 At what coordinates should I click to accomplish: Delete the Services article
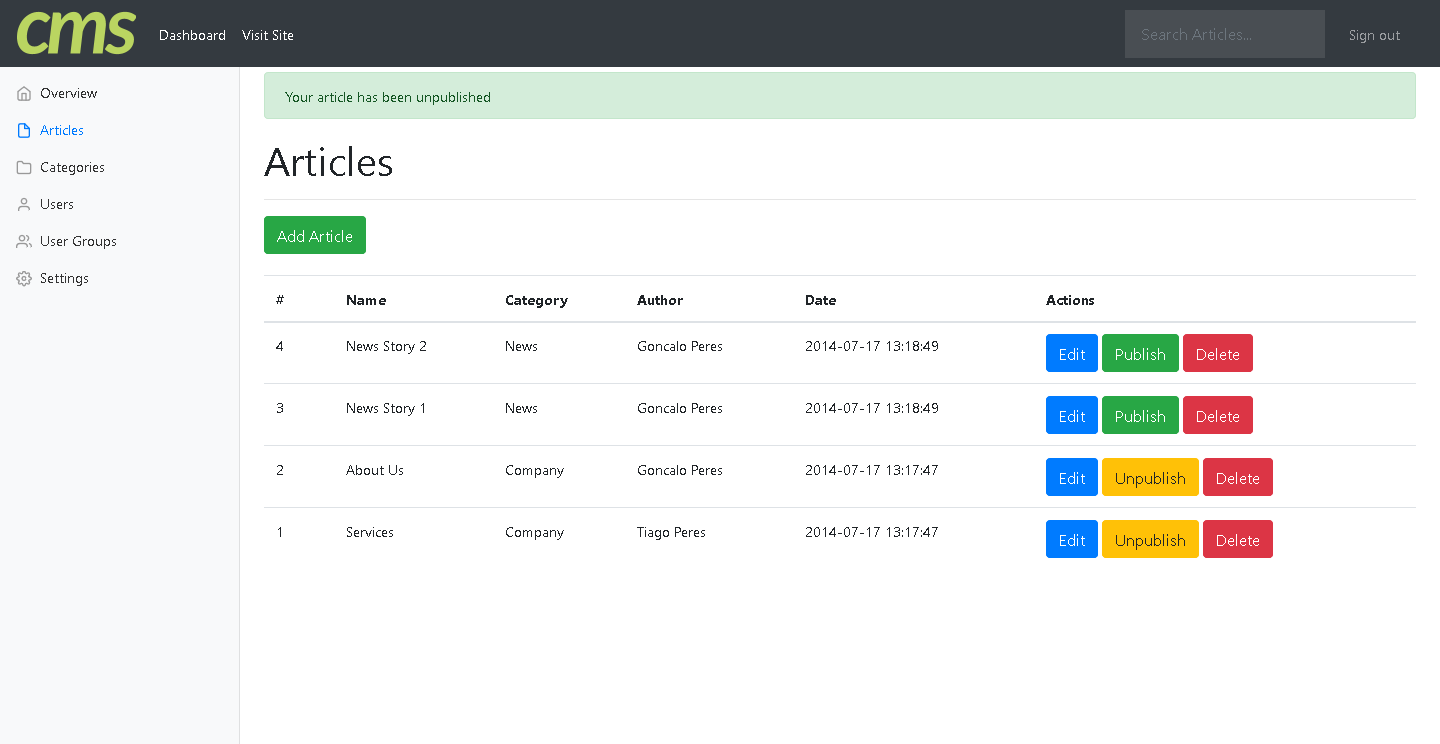(1237, 540)
